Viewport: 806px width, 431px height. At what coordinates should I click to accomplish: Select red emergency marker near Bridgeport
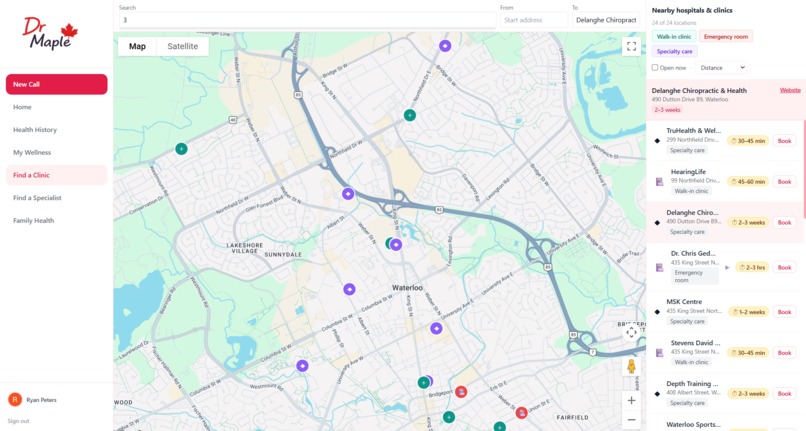[x=461, y=392]
